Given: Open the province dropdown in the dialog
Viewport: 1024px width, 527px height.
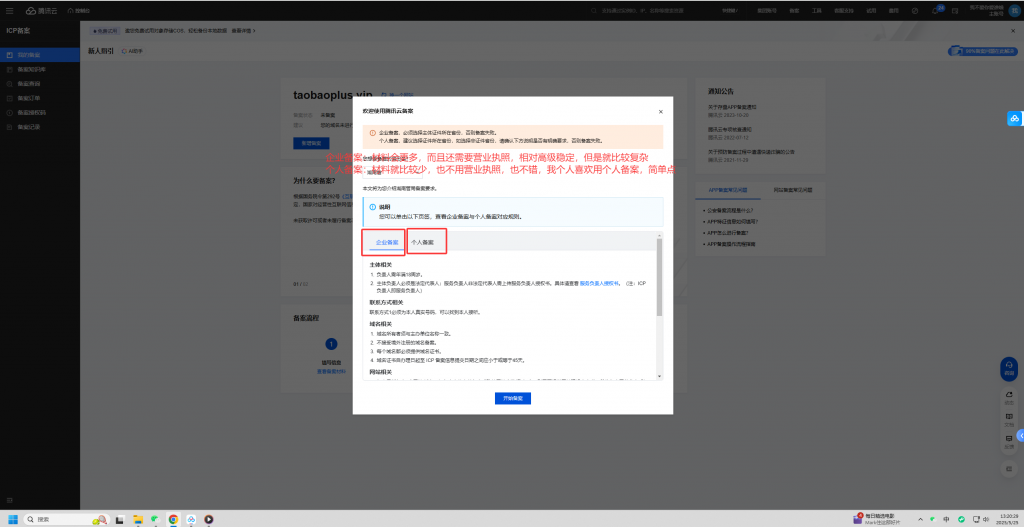Looking at the screenshot, I should (x=392, y=172).
